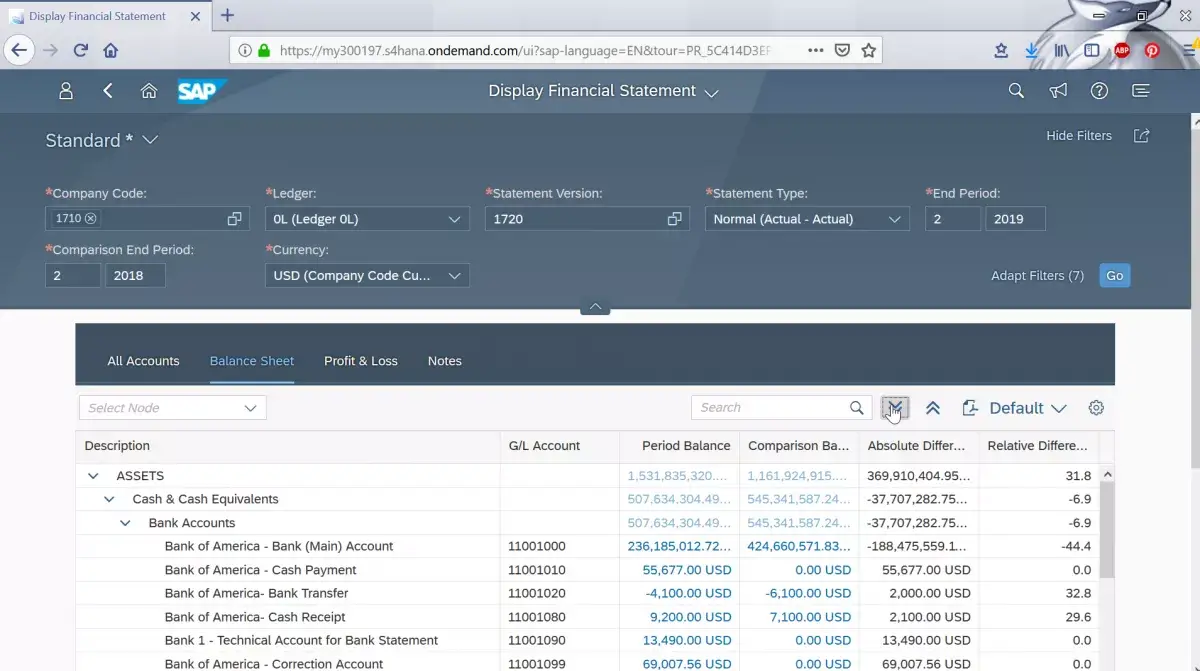The width and height of the screenshot is (1200, 671).
Task: Click the SAP logo
Action: (201, 91)
